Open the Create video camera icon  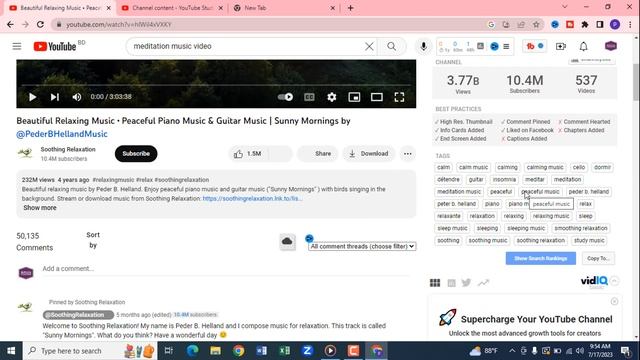point(561,46)
